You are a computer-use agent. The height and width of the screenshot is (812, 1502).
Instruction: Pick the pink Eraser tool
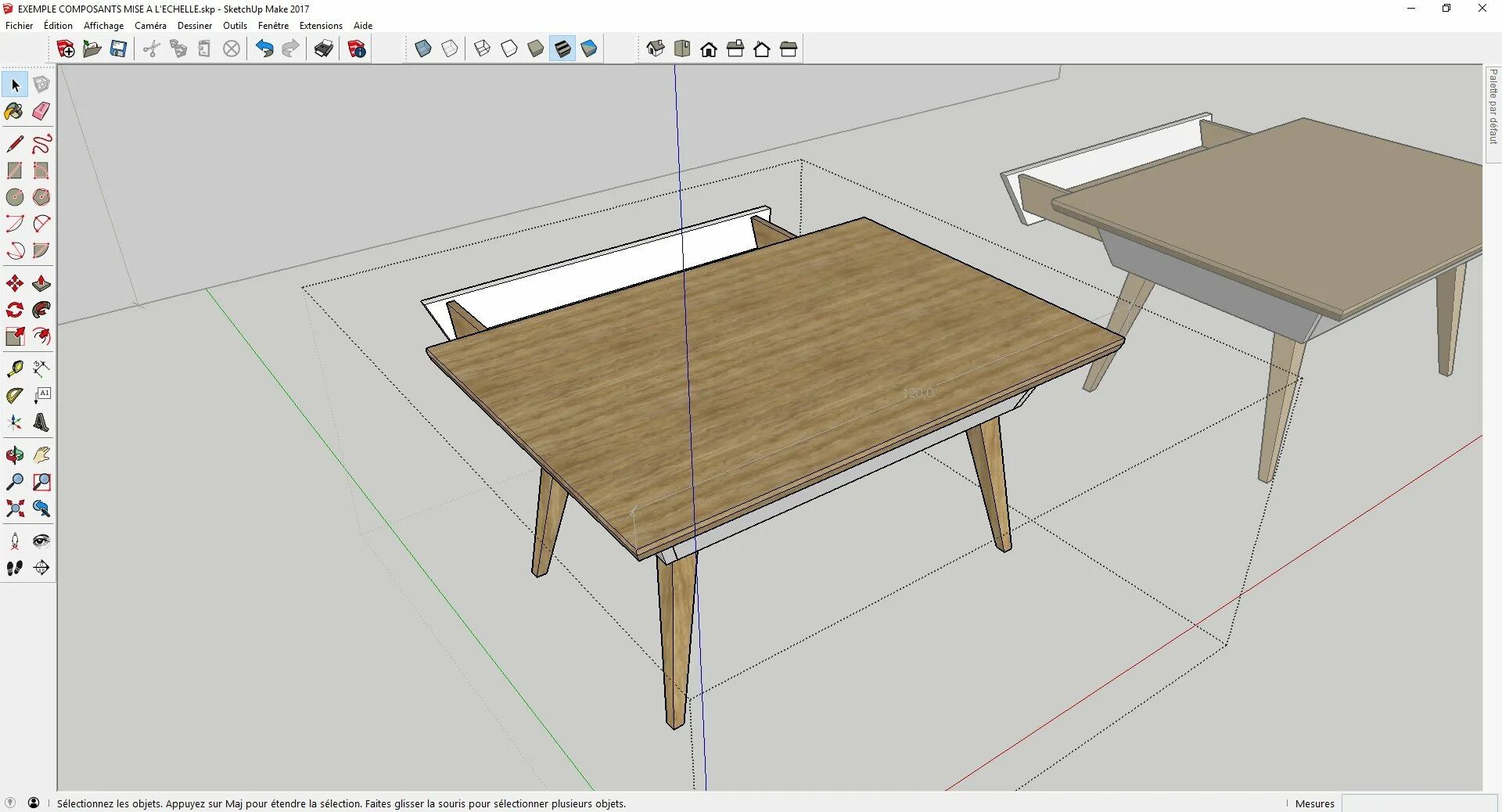(x=41, y=111)
